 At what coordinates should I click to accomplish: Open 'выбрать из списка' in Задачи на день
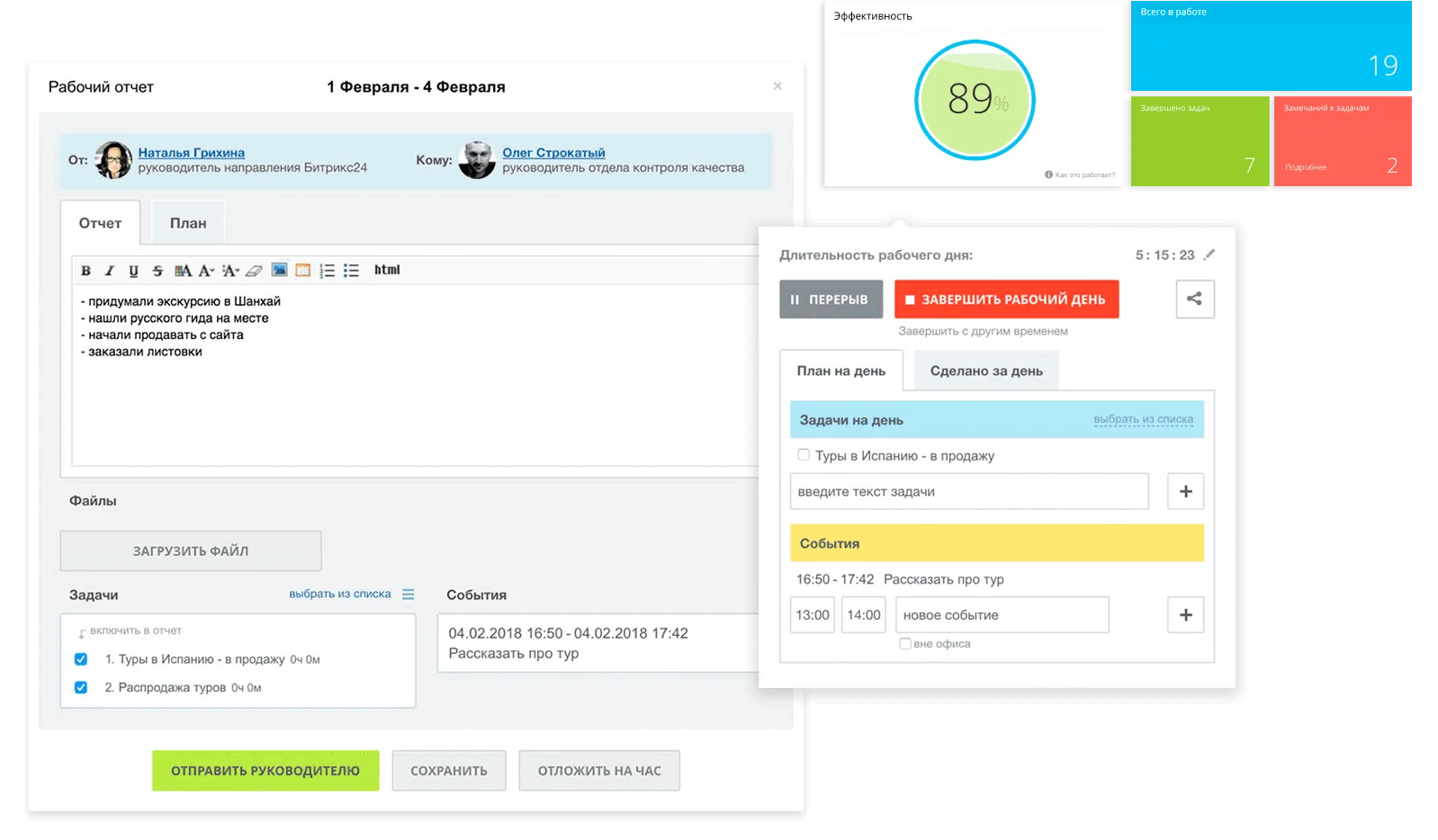click(1143, 420)
